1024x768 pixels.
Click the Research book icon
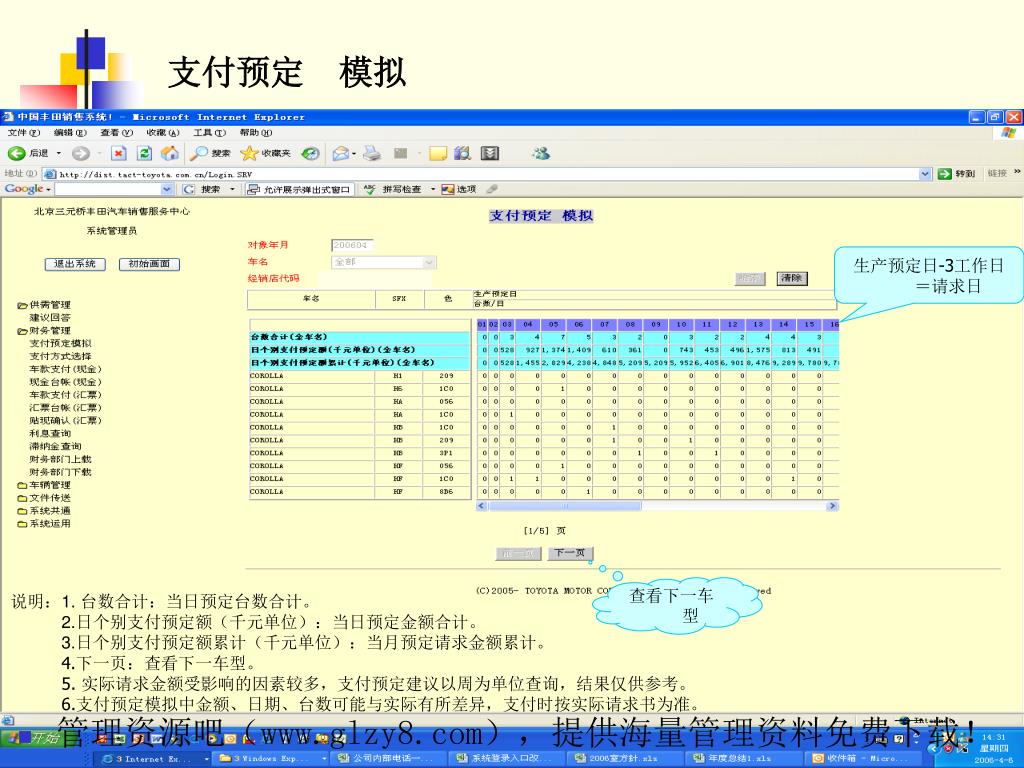tap(462, 153)
